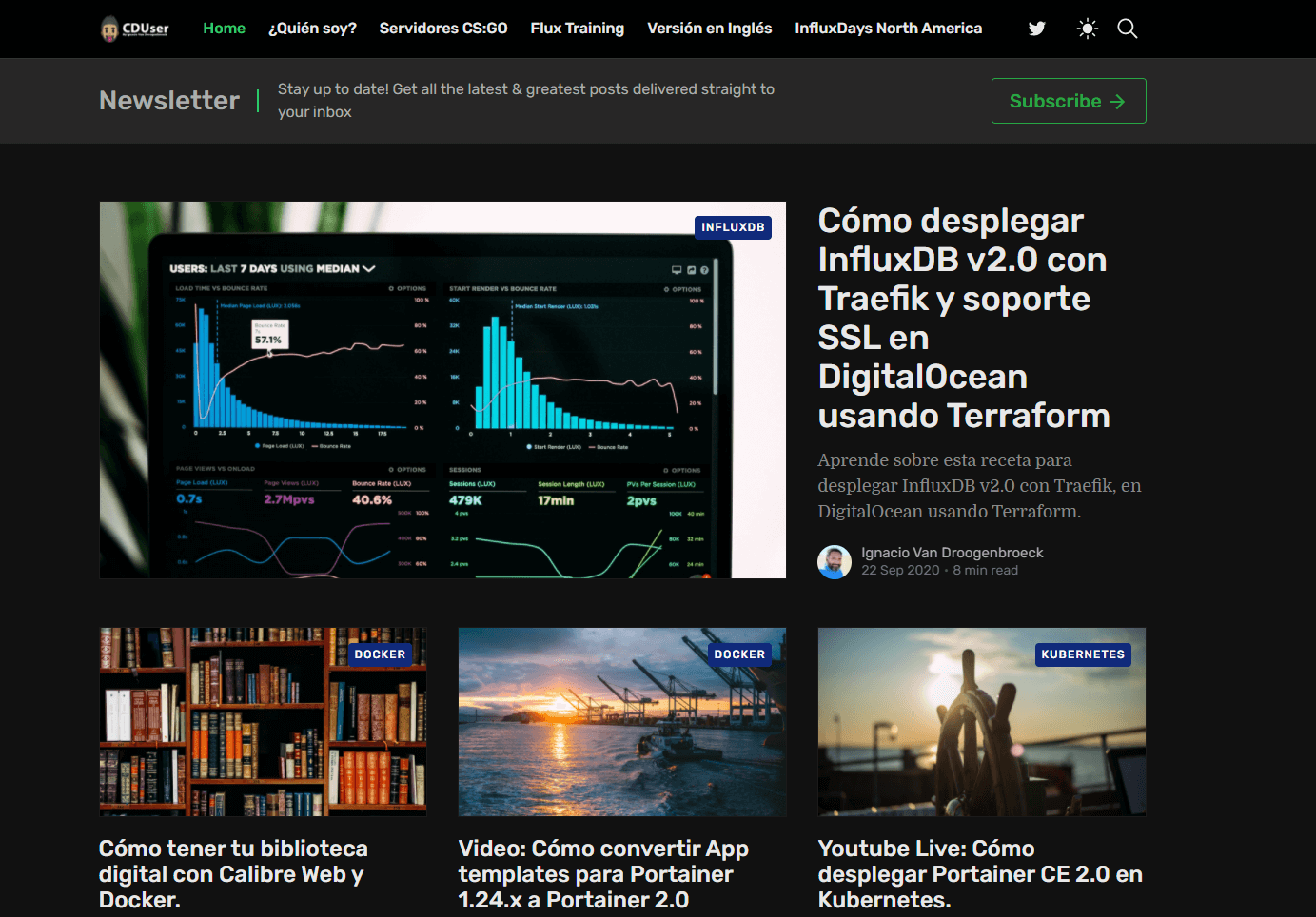Open the bookshelf Calibre post thumbnail
Screen dimensions: 1316x917
[x=263, y=722]
